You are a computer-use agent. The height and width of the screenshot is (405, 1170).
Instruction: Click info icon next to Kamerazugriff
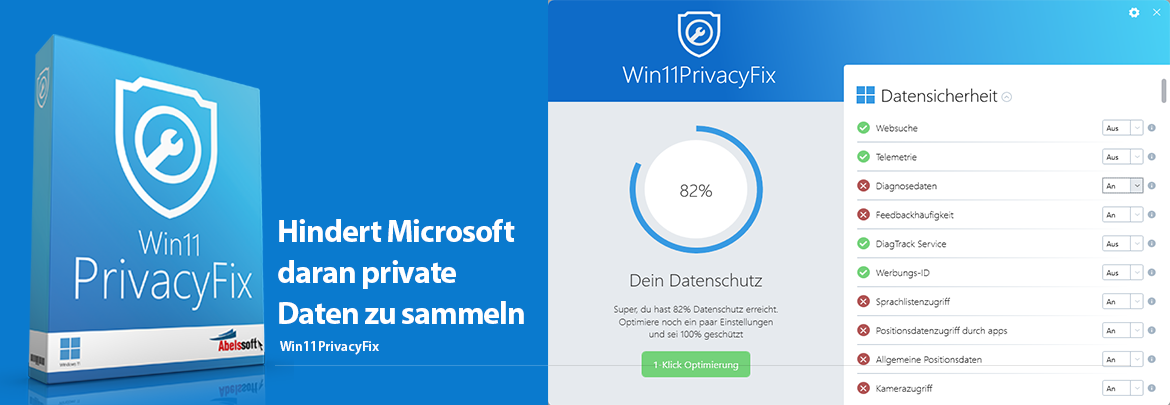click(1152, 388)
